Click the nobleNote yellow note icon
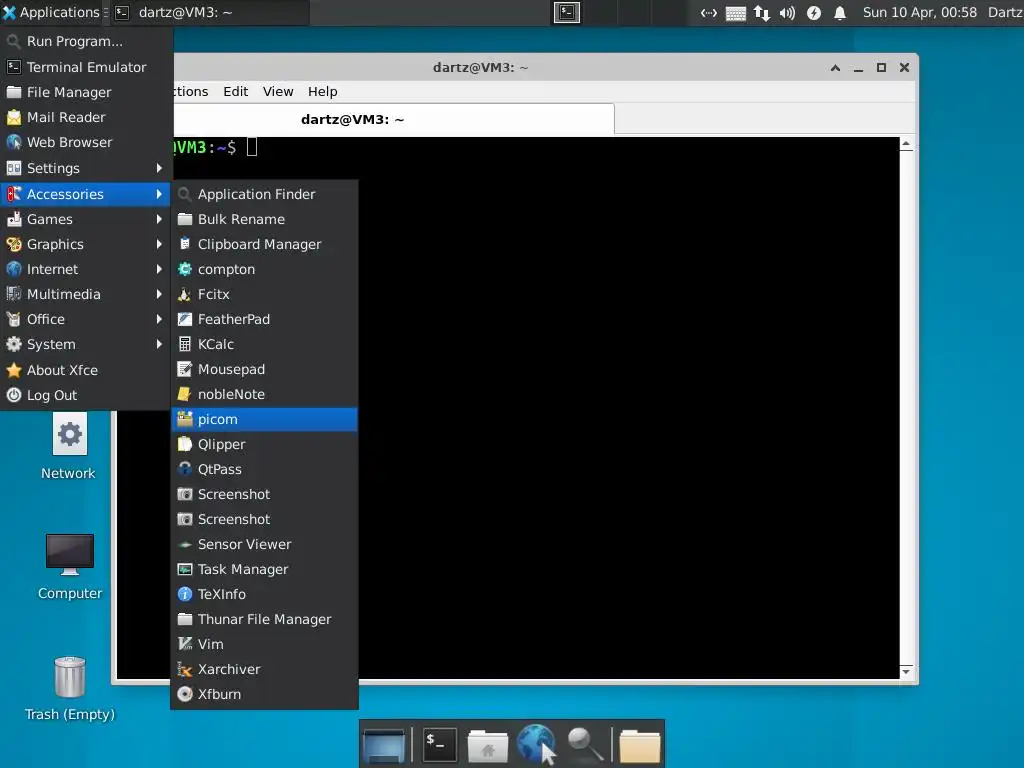 click(185, 394)
